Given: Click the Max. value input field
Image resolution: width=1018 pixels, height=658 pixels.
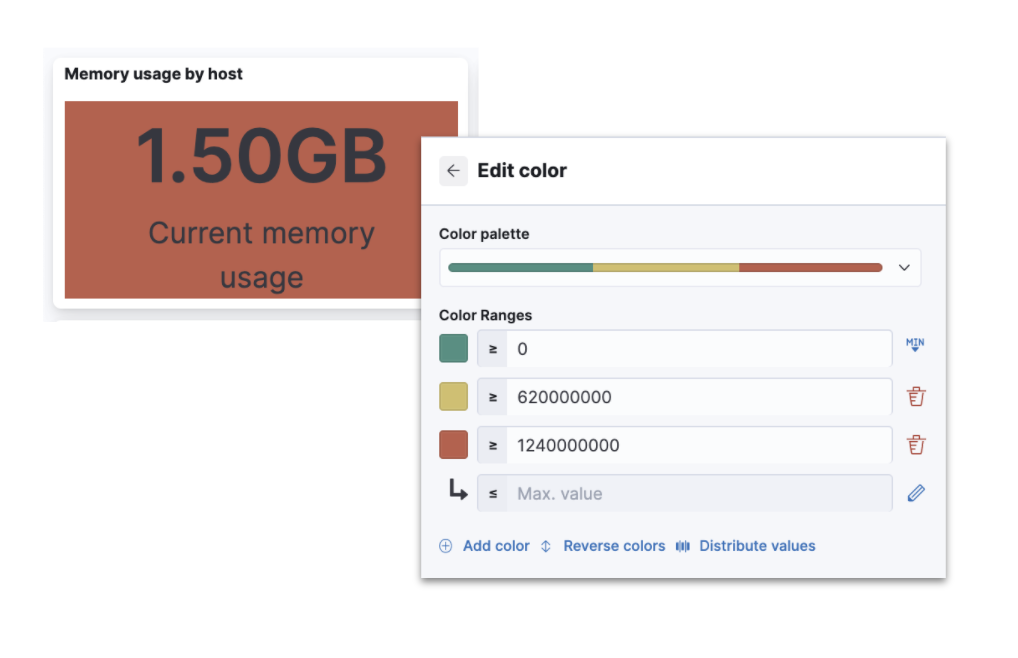Looking at the screenshot, I should (x=698, y=493).
